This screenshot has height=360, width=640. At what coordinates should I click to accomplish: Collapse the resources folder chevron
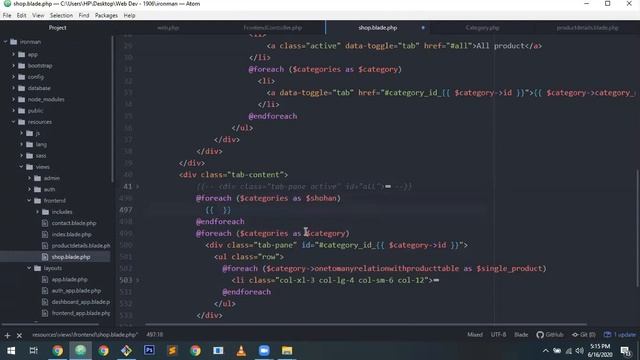(13, 122)
